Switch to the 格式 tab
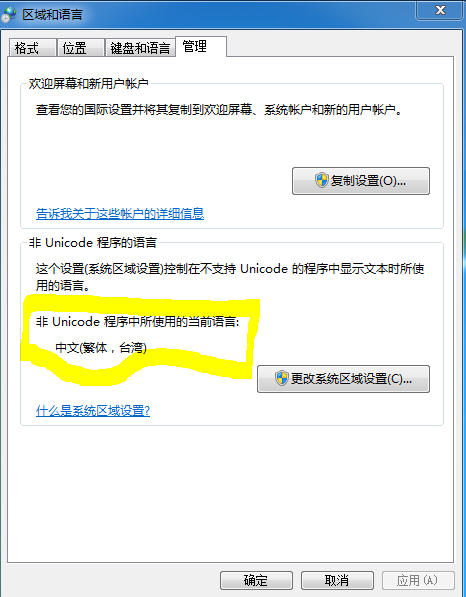 pyautogui.click(x=32, y=48)
